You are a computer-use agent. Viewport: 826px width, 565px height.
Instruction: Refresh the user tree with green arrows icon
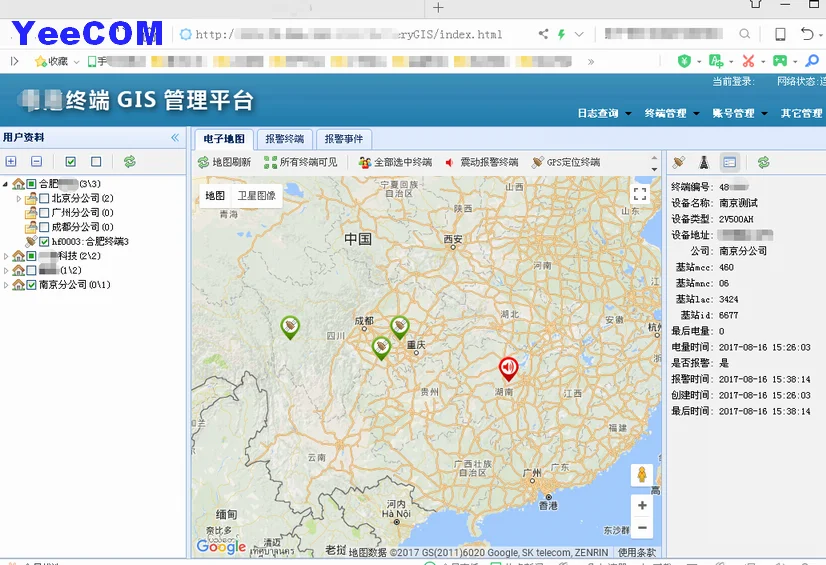pyautogui.click(x=129, y=161)
